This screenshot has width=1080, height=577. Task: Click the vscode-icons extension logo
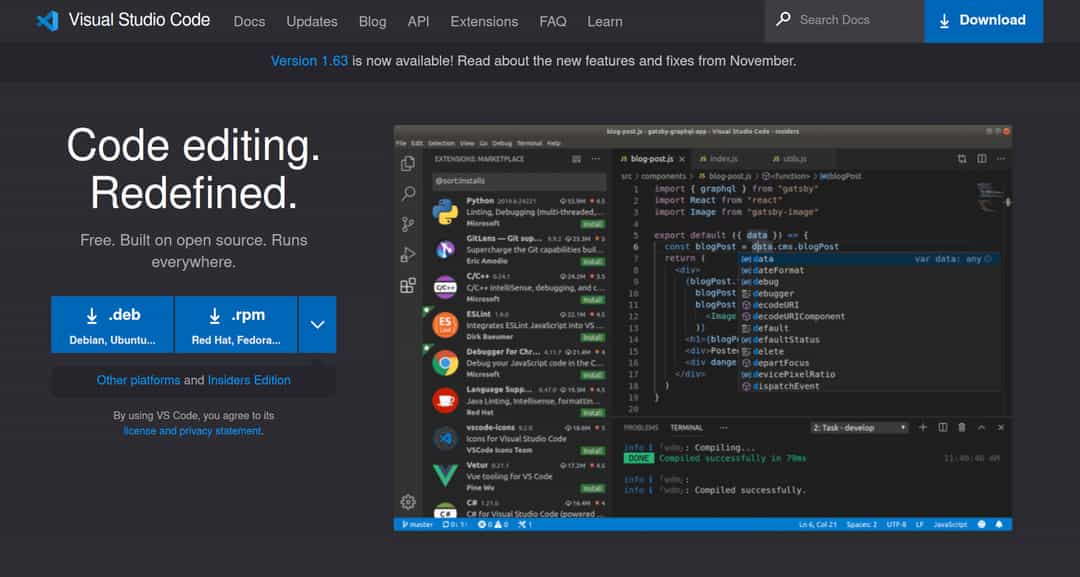(x=446, y=438)
